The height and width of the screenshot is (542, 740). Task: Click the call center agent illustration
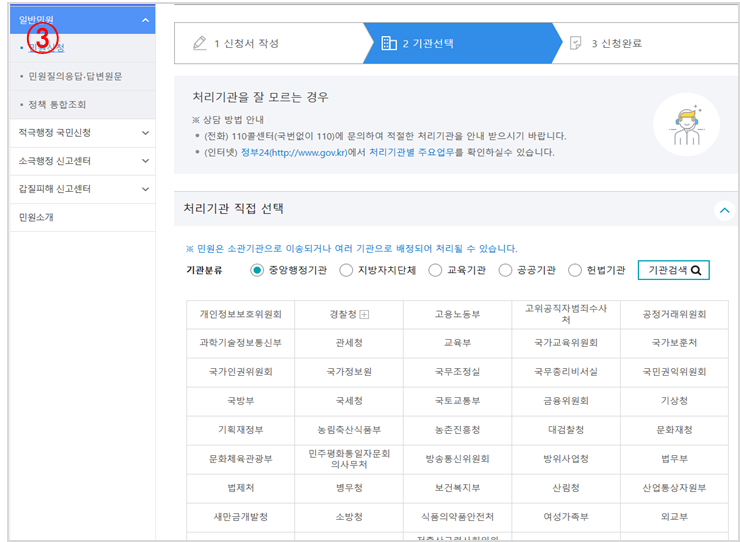687,125
